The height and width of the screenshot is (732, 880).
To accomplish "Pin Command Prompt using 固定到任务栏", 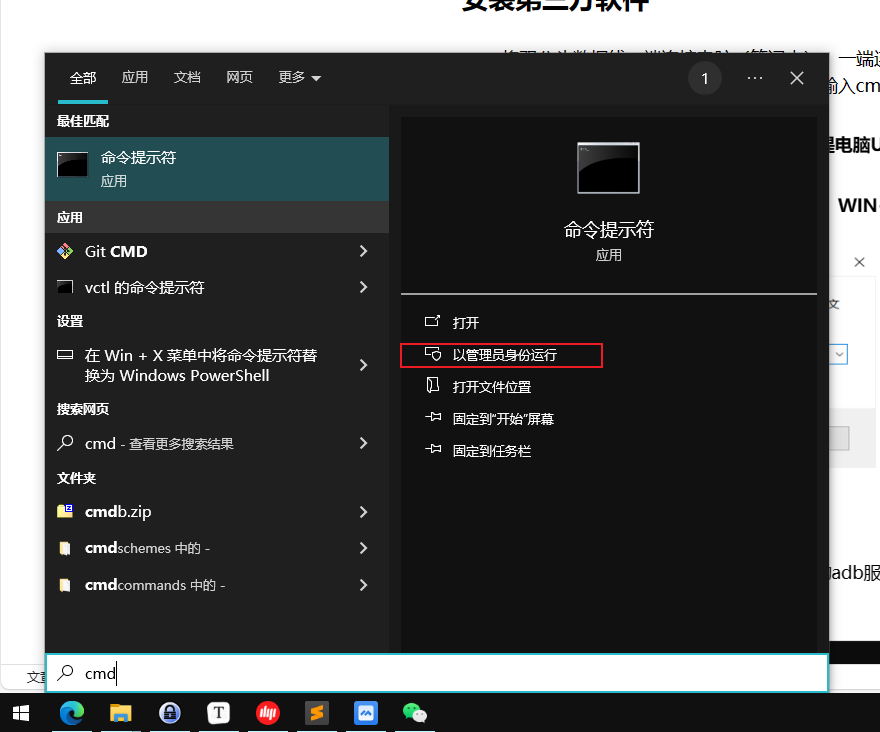I will [x=491, y=451].
